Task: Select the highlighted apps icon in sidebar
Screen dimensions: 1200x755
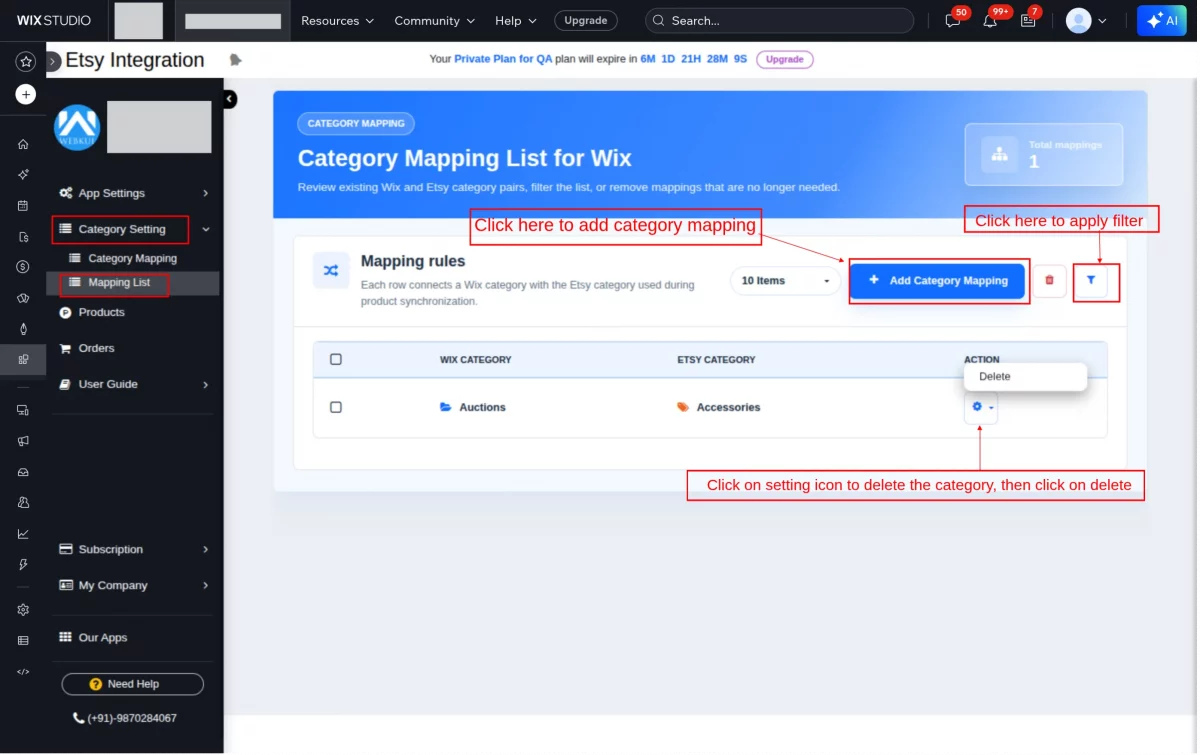Action: 23,359
